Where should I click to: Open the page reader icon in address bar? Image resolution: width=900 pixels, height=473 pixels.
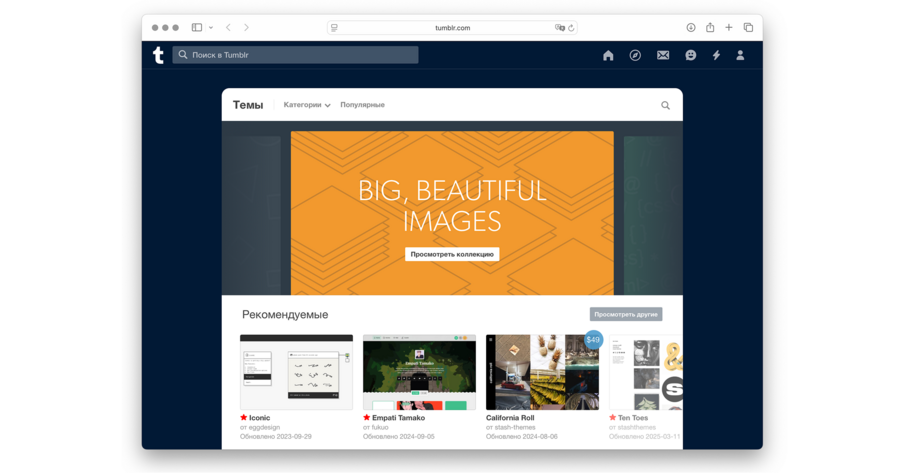pyautogui.click(x=334, y=28)
